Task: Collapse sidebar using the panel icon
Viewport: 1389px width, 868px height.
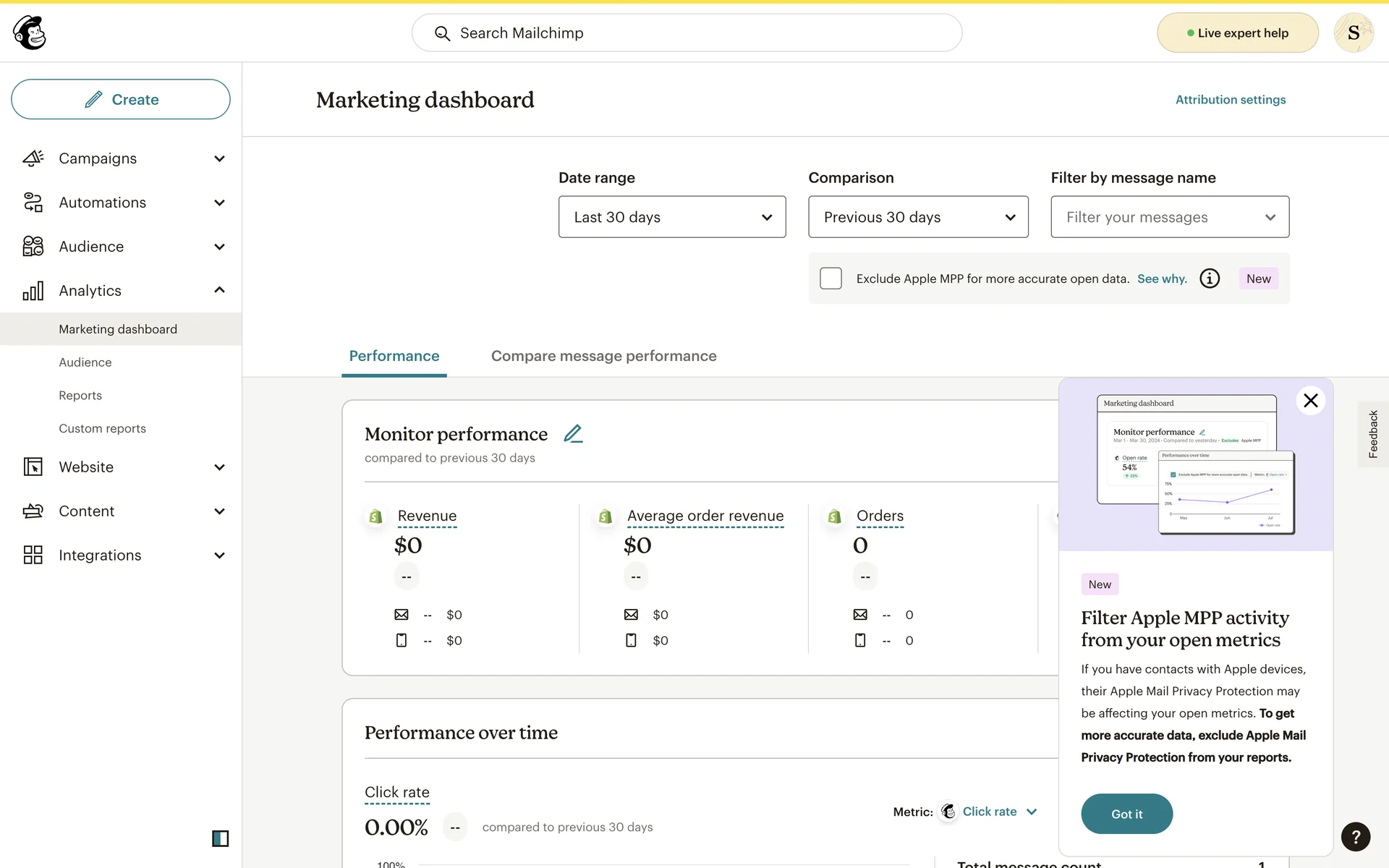Action: (x=220, y=838)
